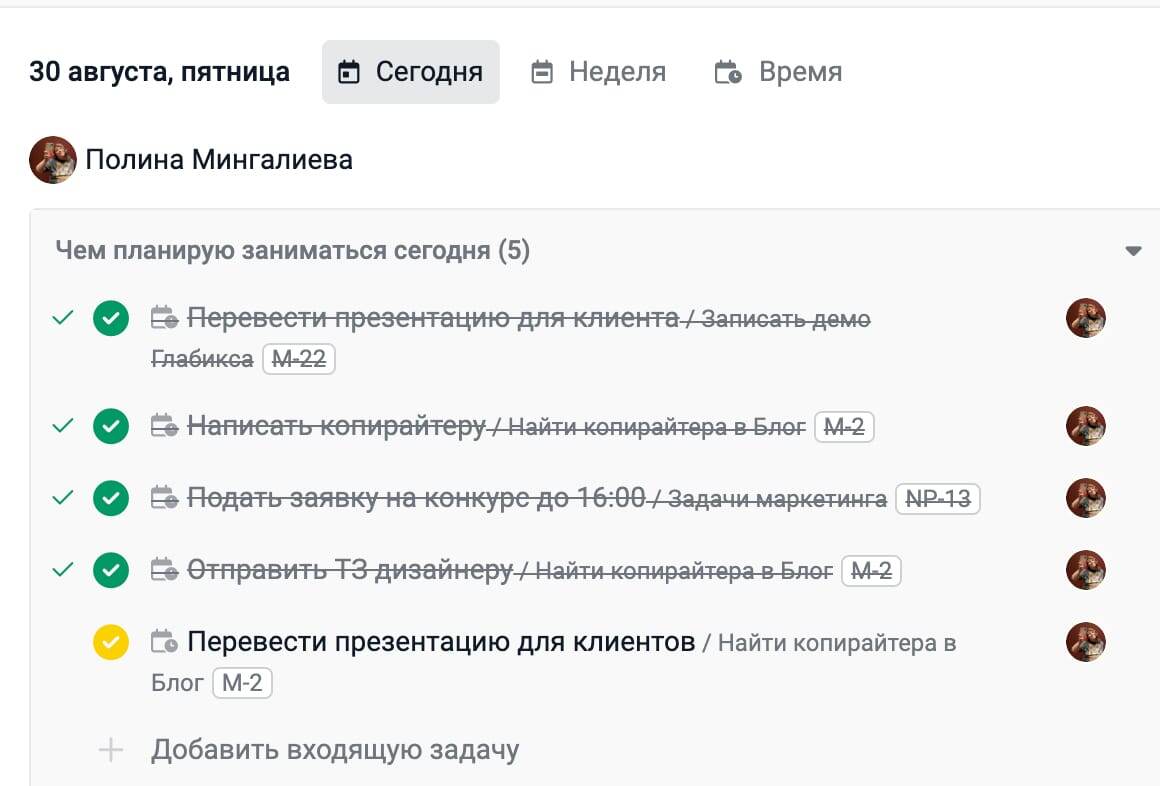Switch to the 'Сегодня' tab

point(411,72)
